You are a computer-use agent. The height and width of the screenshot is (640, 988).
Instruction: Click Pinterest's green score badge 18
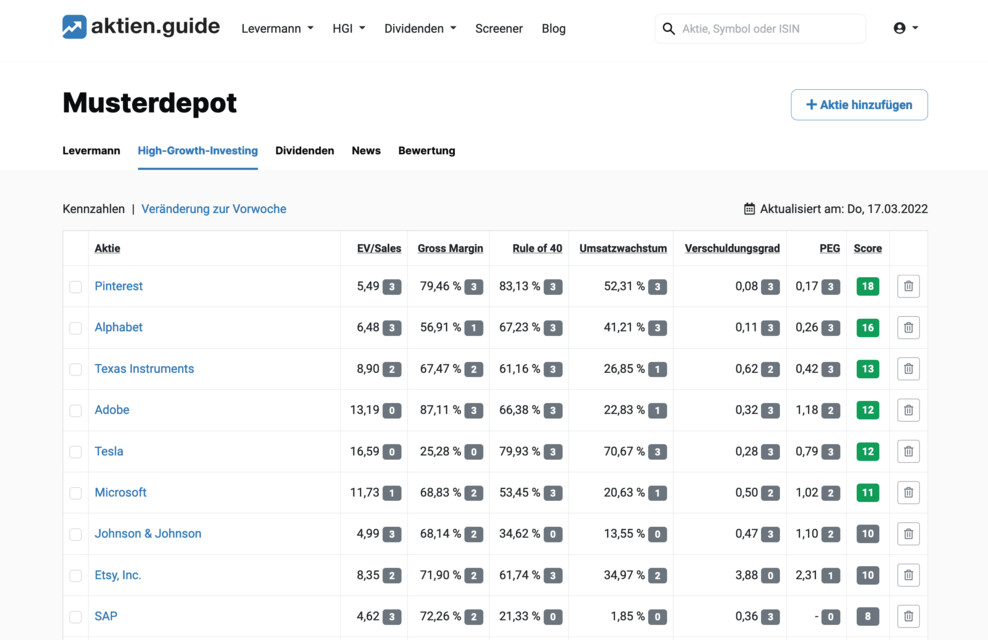[x=868, y=287]
